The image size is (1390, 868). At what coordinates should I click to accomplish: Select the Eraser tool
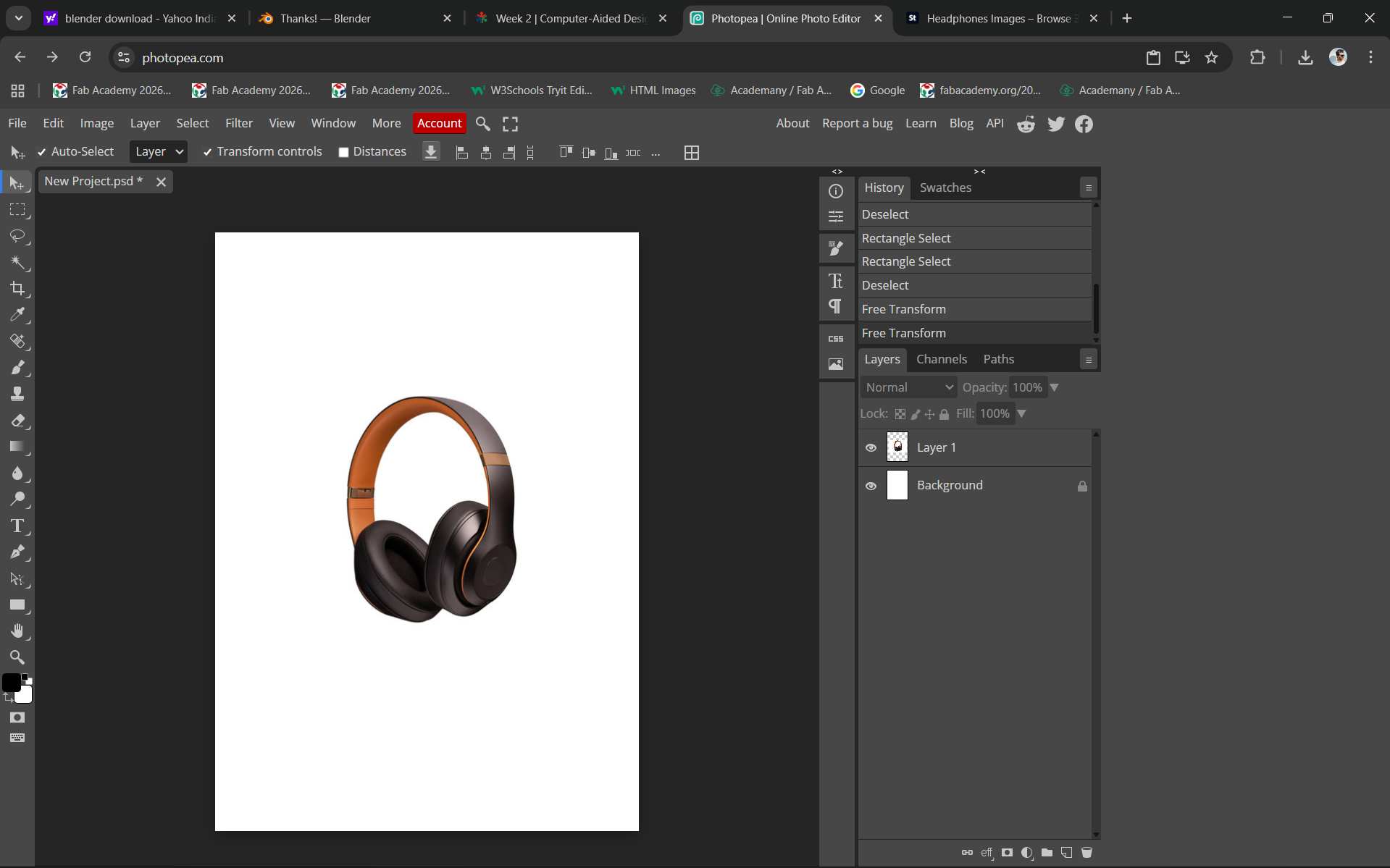tap(17, 421)
